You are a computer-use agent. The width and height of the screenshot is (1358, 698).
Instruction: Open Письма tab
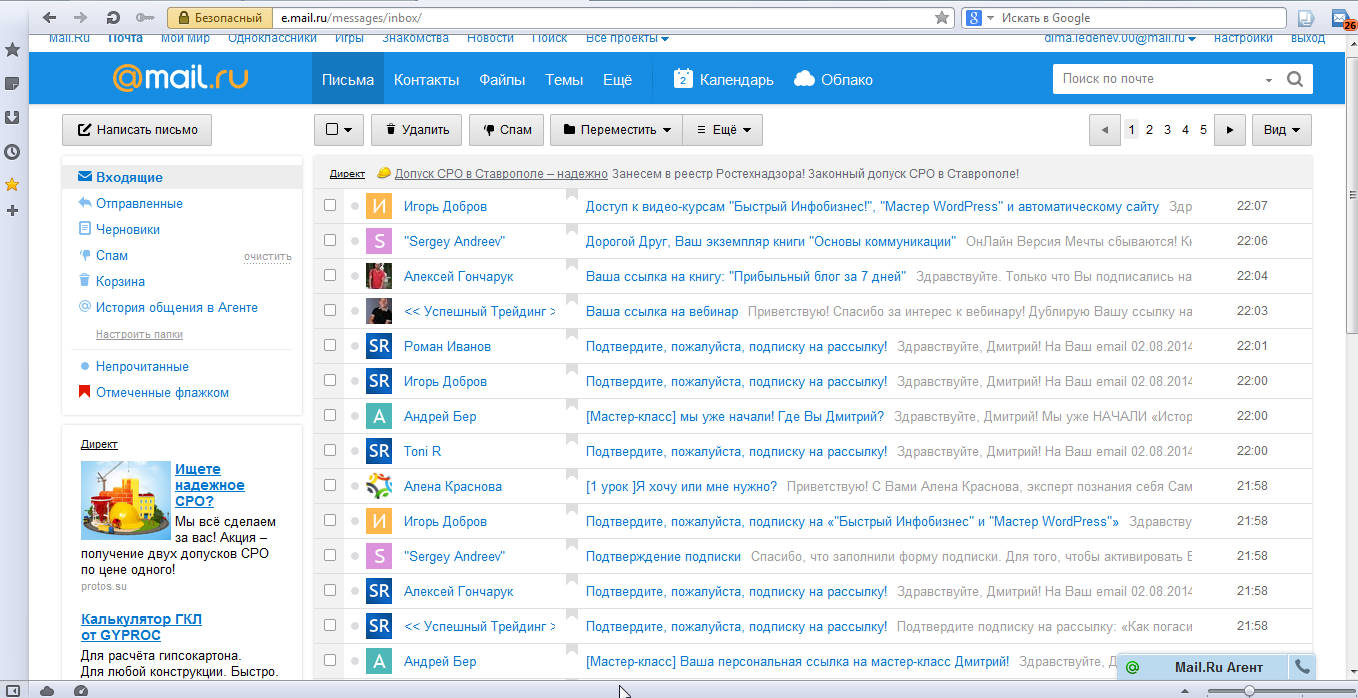[x=348, y=80]
